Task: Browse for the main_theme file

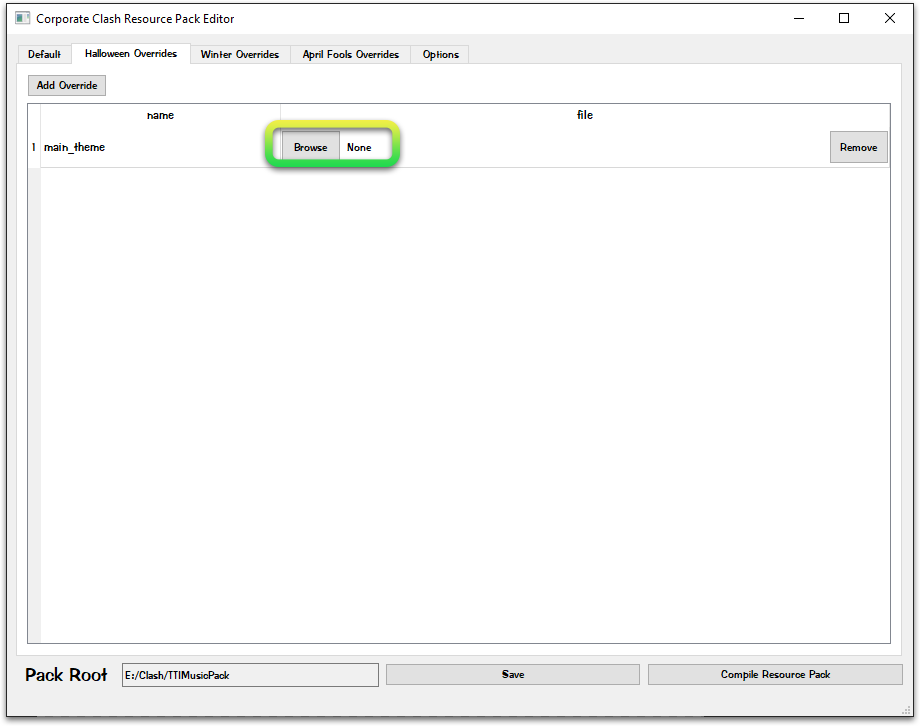Action: 310,147
